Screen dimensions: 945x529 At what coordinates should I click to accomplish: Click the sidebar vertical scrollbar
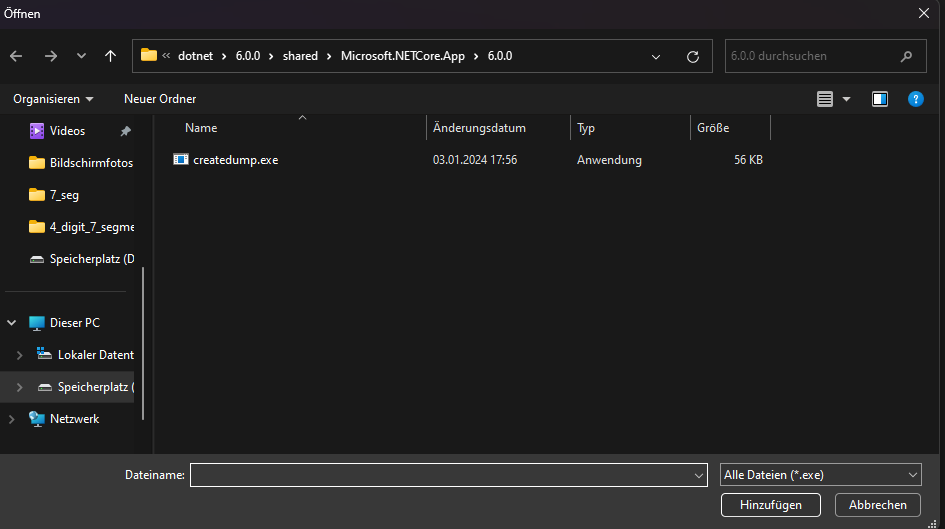143,343
